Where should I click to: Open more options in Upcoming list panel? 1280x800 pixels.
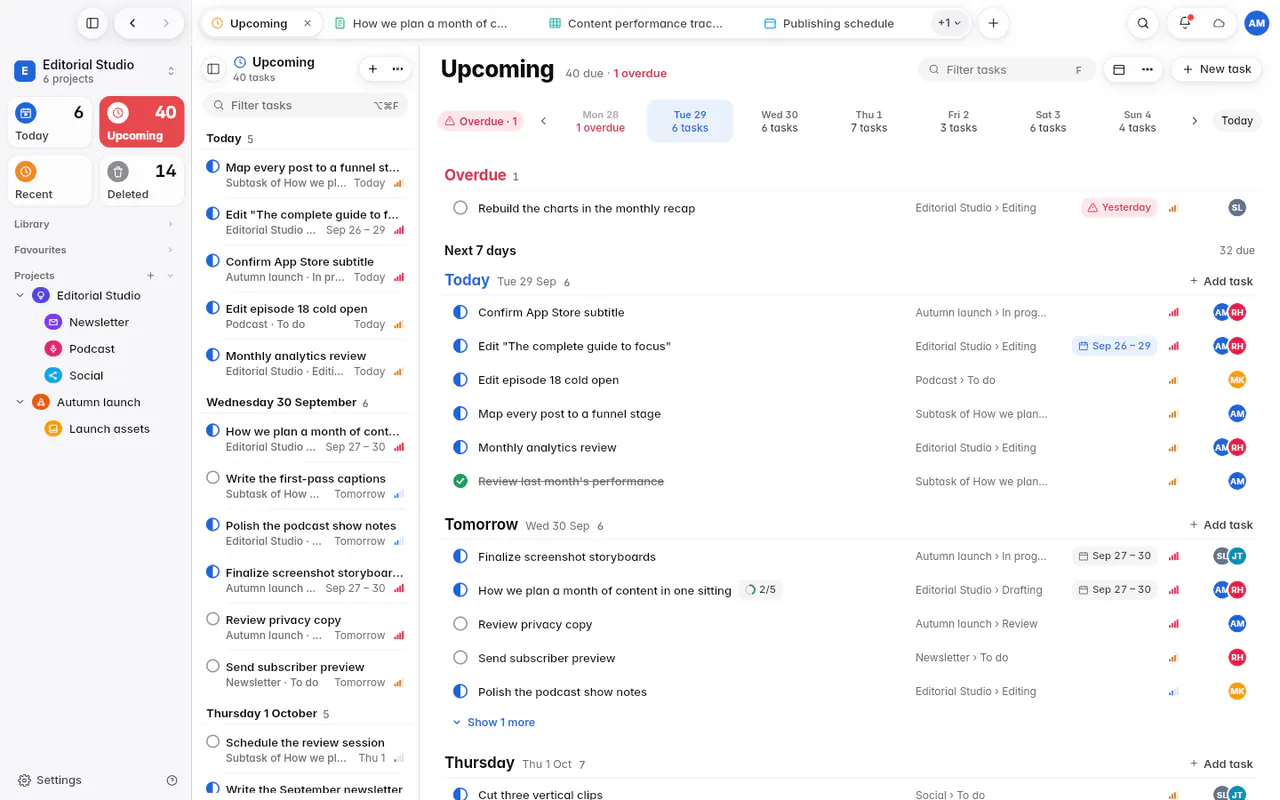398,69
